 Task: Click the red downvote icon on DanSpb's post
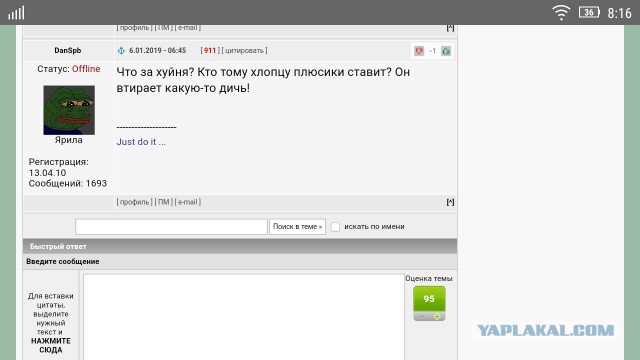(419, 51)
